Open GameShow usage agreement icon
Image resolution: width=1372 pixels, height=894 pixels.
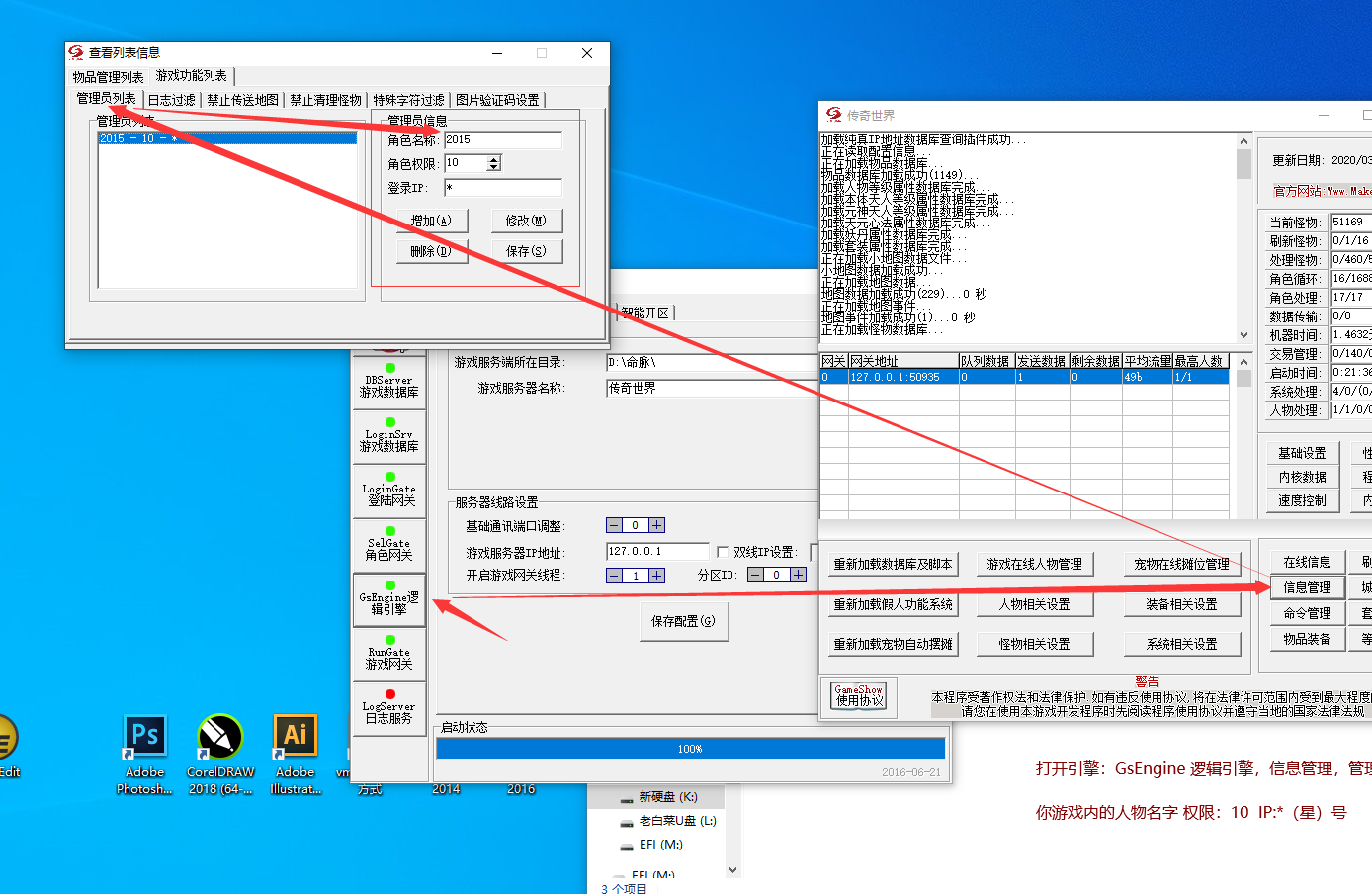859,695
